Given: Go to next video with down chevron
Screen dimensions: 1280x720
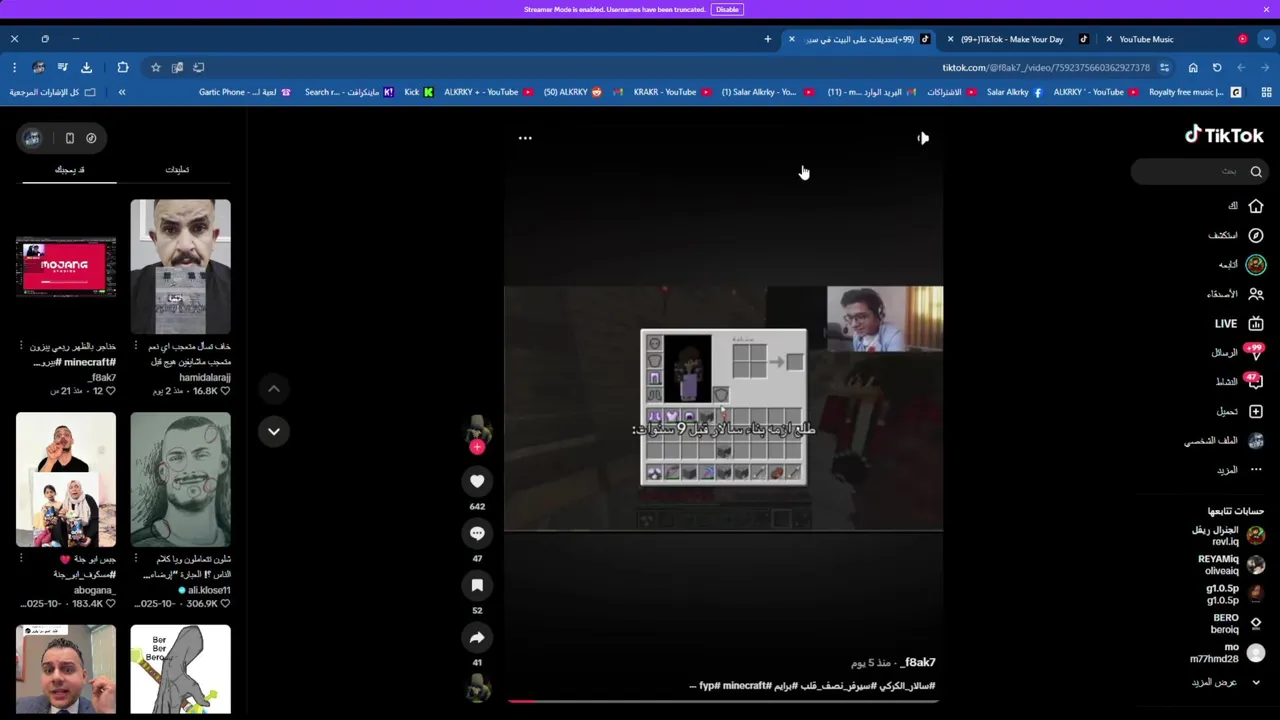Looking at the screenshot, I should (x=273, y=431).
